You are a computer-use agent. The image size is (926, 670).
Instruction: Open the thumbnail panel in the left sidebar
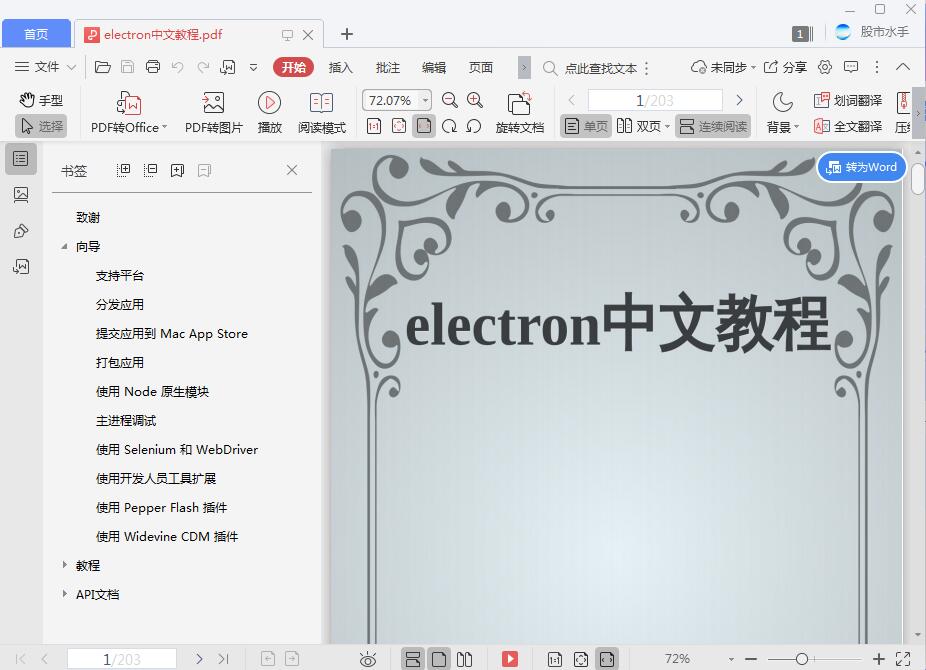pyautogui.click(x=21, y=194)
